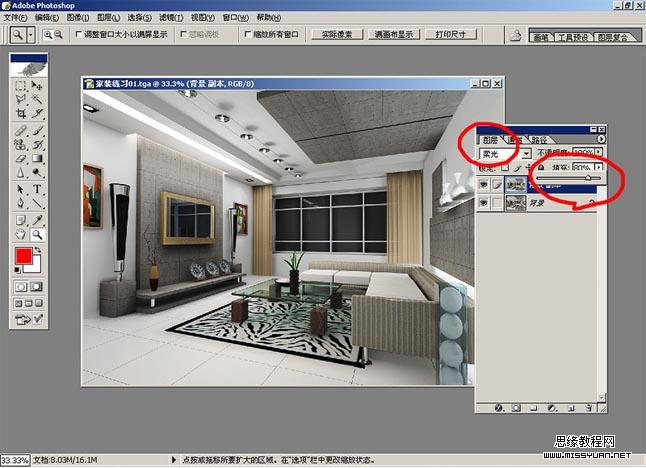The image size is (646, 468).
Task: Select the Type tool
Action: (37, 190)
